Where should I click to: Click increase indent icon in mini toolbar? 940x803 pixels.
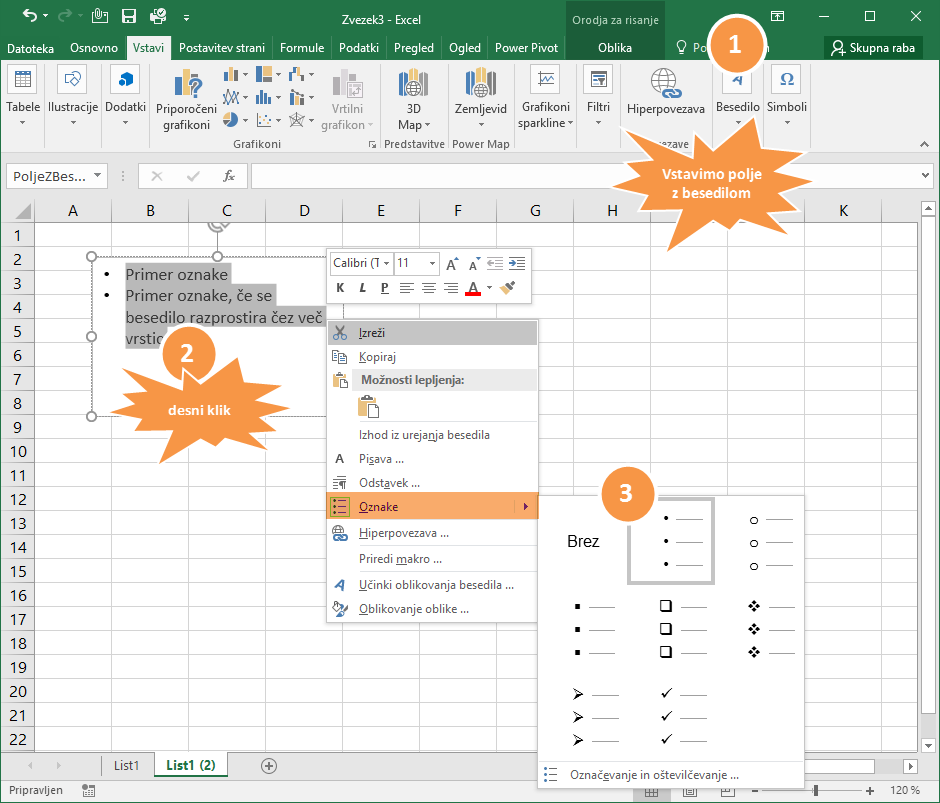517,263
